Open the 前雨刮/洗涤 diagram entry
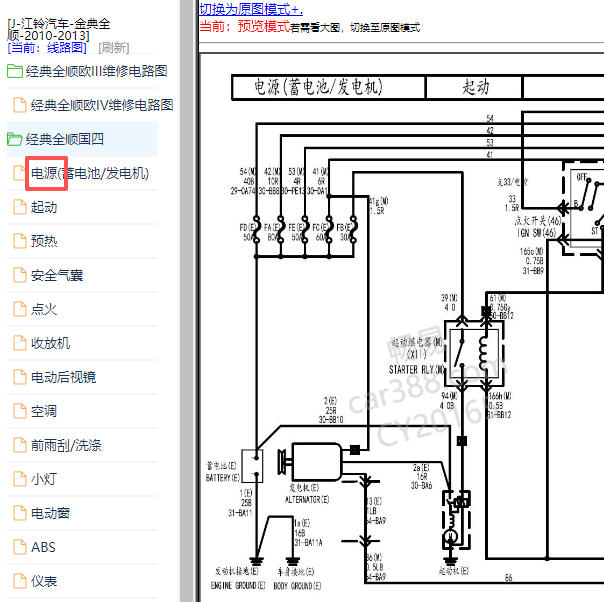Screen dimensions: 604x602 (x=66, y=445)
